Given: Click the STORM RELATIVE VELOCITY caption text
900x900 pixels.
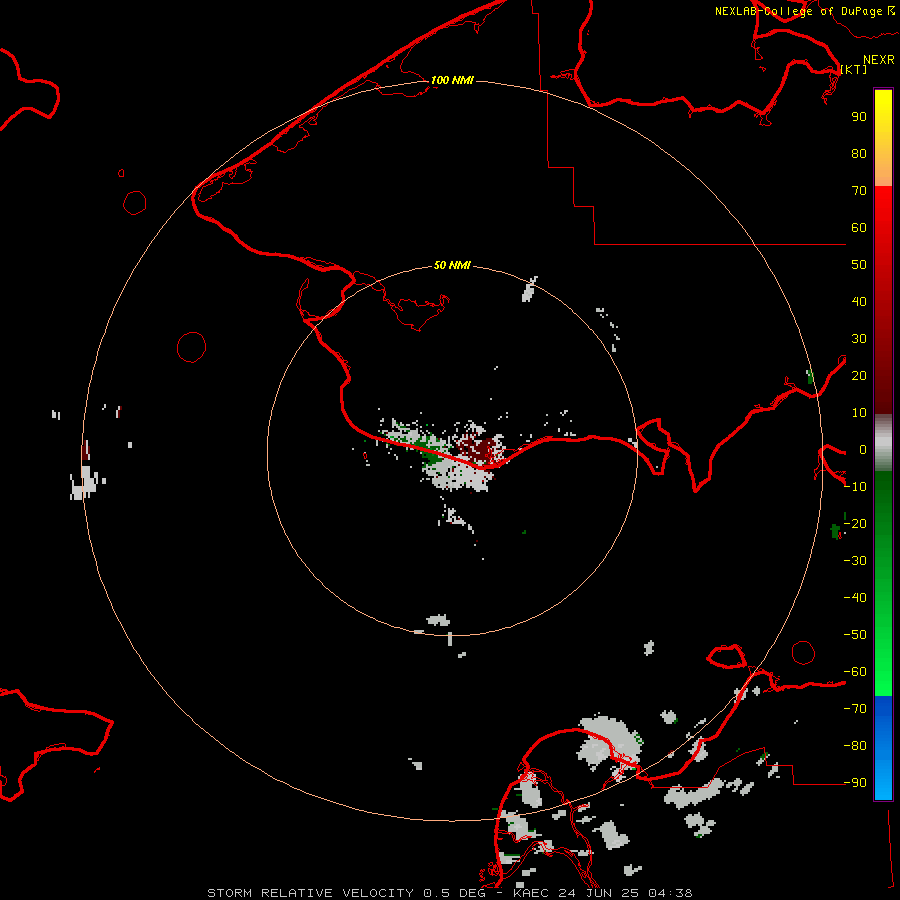Looking at the screenshot, I should pyautogui.click(x=311, y=893).
